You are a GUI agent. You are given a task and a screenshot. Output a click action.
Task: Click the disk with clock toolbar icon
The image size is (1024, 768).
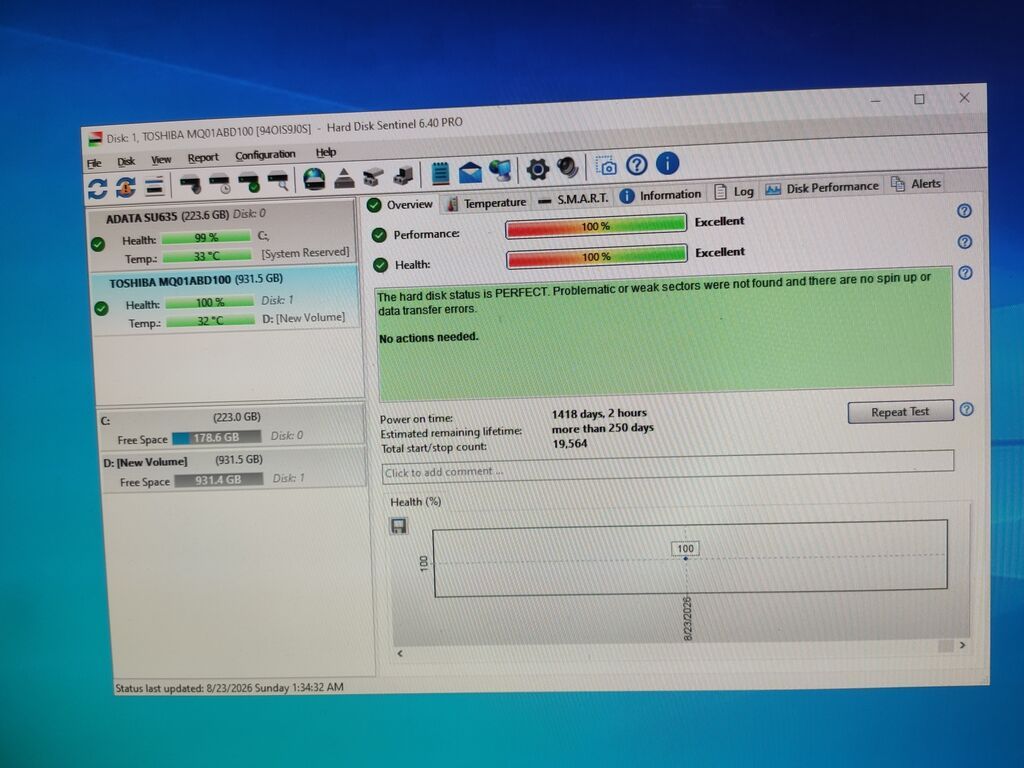(219, 184)
